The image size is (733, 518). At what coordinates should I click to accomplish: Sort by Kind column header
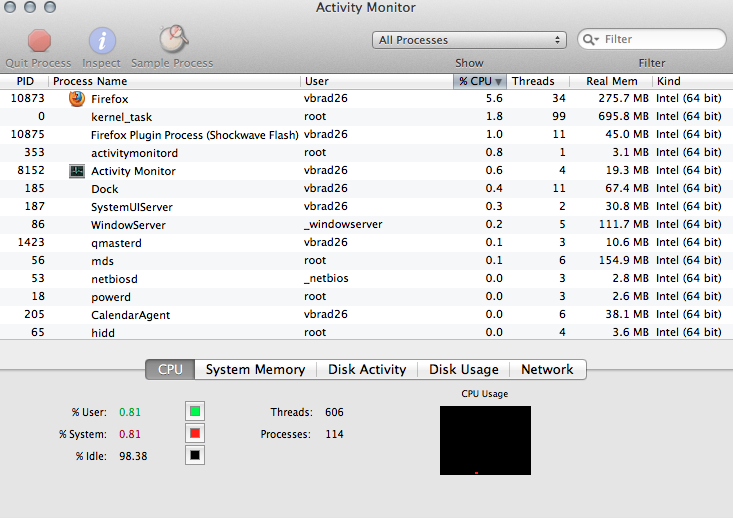[692, 81]
